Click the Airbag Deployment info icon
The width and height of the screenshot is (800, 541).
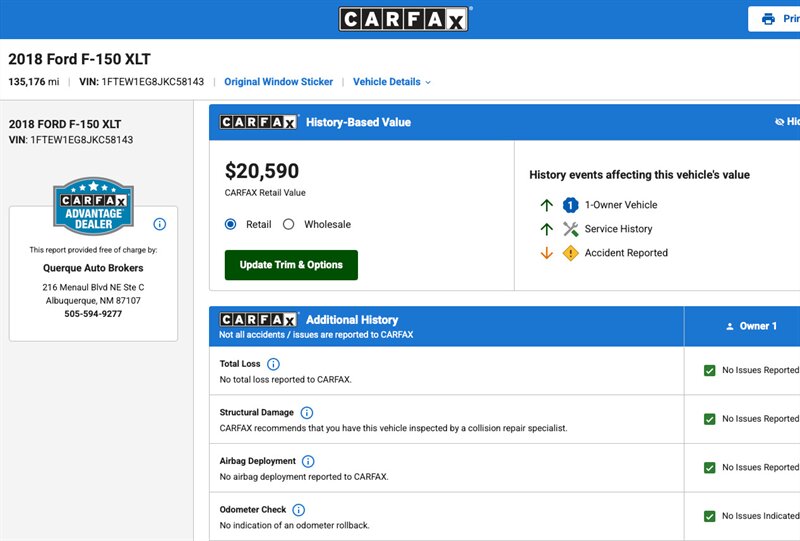point(308,461)
